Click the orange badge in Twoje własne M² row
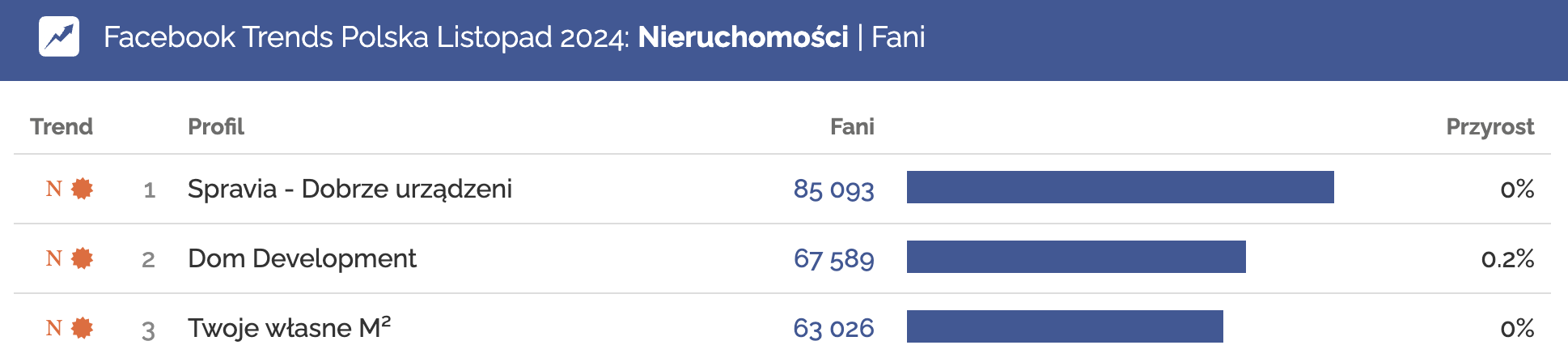The image size is (1568, 358). coord(82,328)
